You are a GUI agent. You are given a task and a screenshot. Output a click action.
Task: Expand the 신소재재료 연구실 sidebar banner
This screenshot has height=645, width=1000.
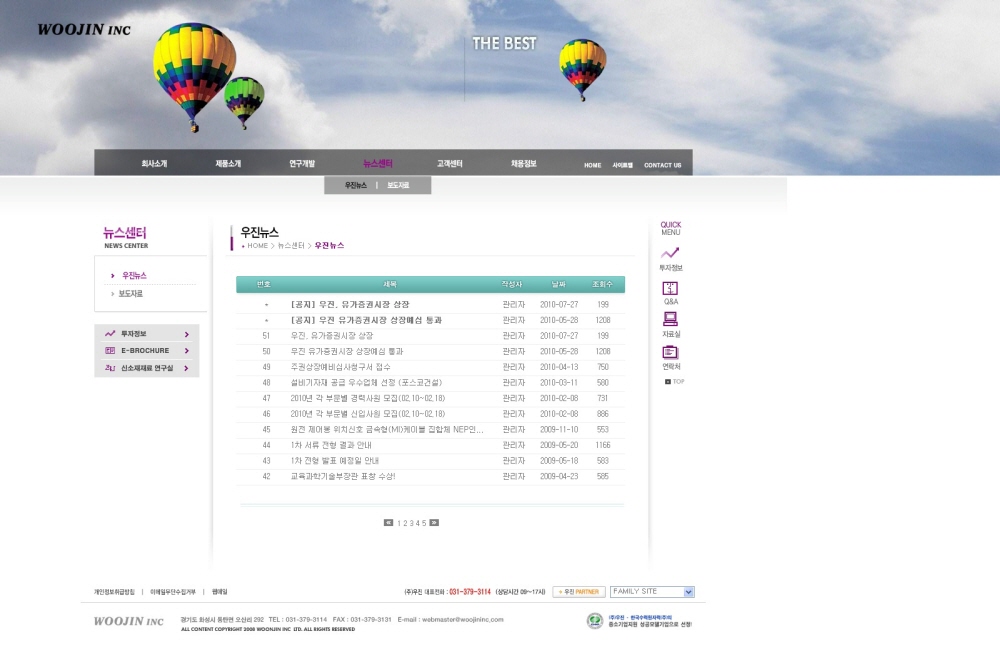[147, 368]
